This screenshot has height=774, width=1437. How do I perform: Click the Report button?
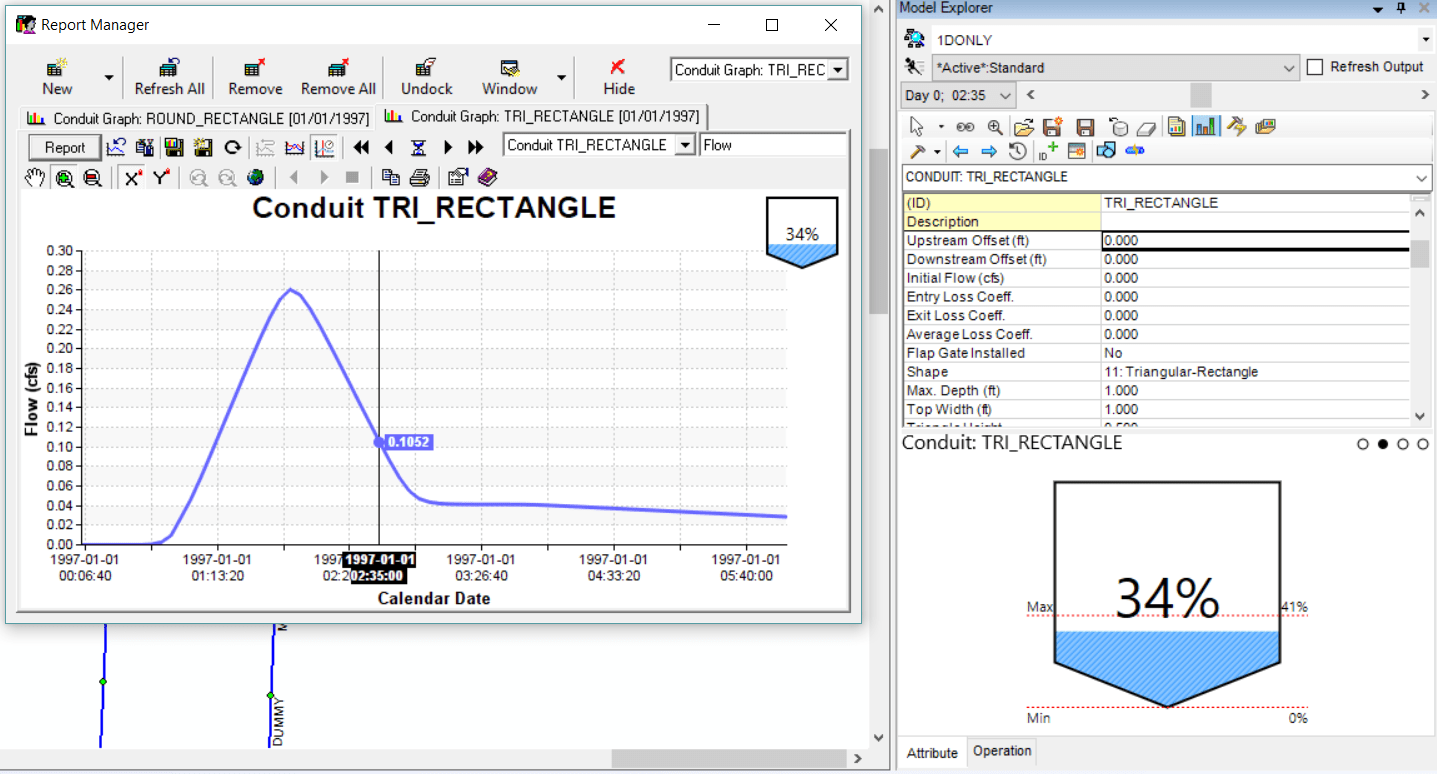(65, 147)
